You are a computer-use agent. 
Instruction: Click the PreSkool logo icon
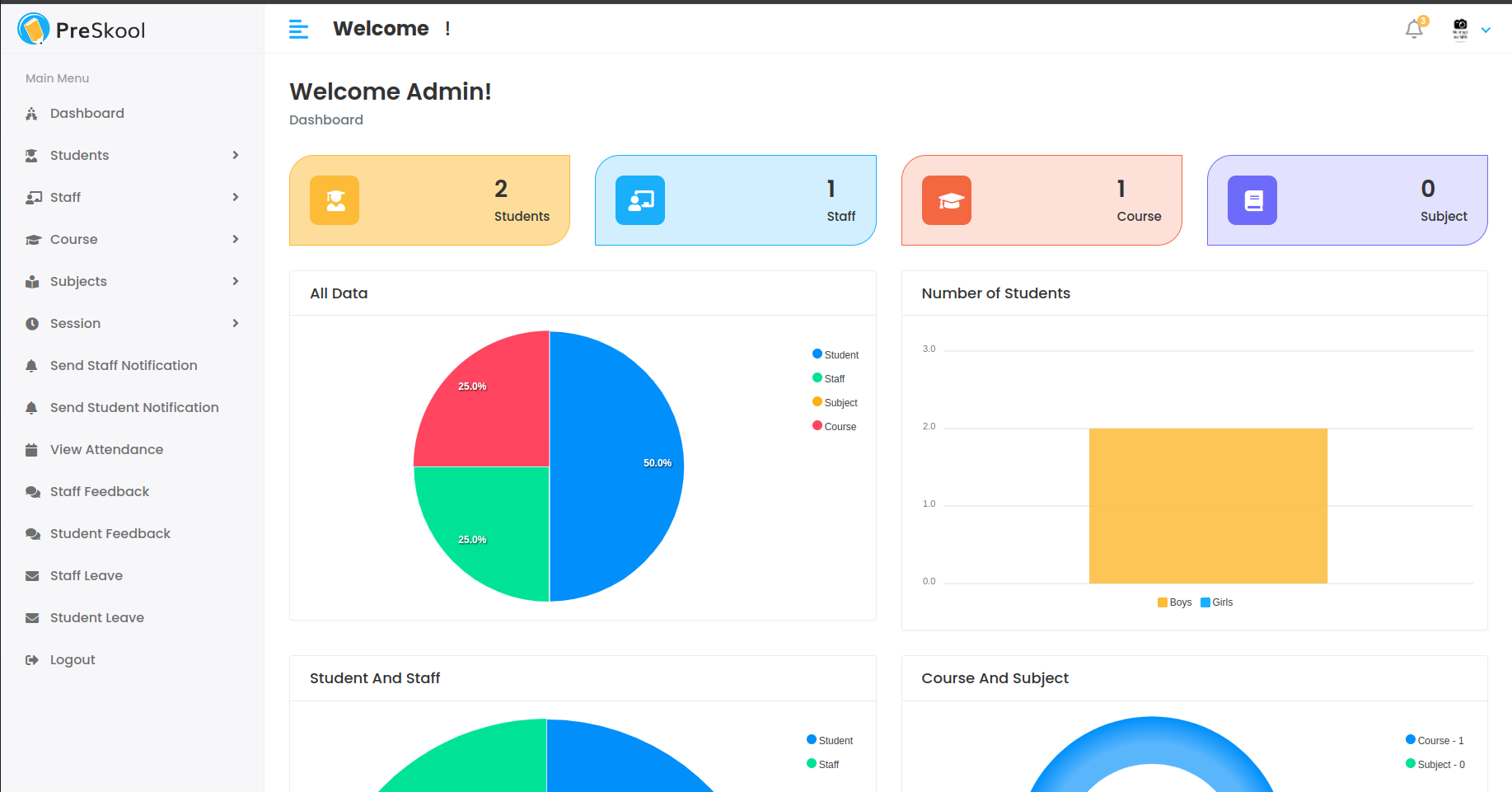[32, 28]
